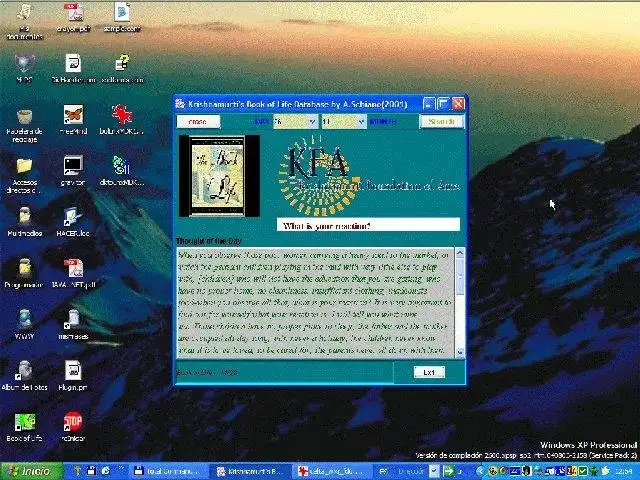Click the text scrollbar up arrow
Screen dimensions: 640x480
click(x=460, y=253)
